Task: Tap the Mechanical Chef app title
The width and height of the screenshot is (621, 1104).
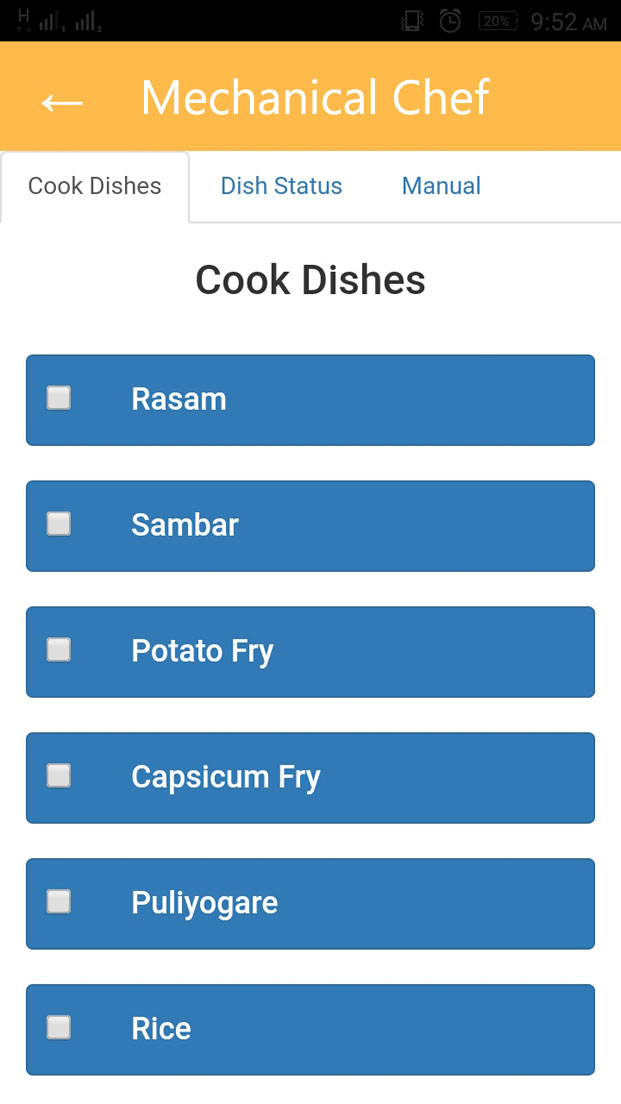Action: tap(315, 98)
